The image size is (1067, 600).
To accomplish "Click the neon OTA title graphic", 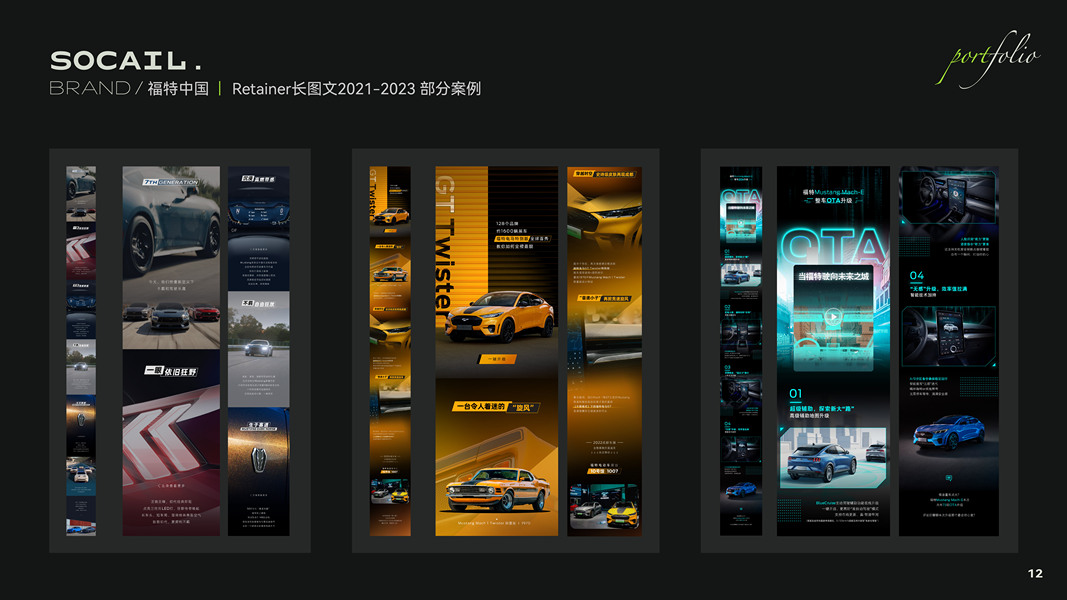I will (x=834, y=246).
